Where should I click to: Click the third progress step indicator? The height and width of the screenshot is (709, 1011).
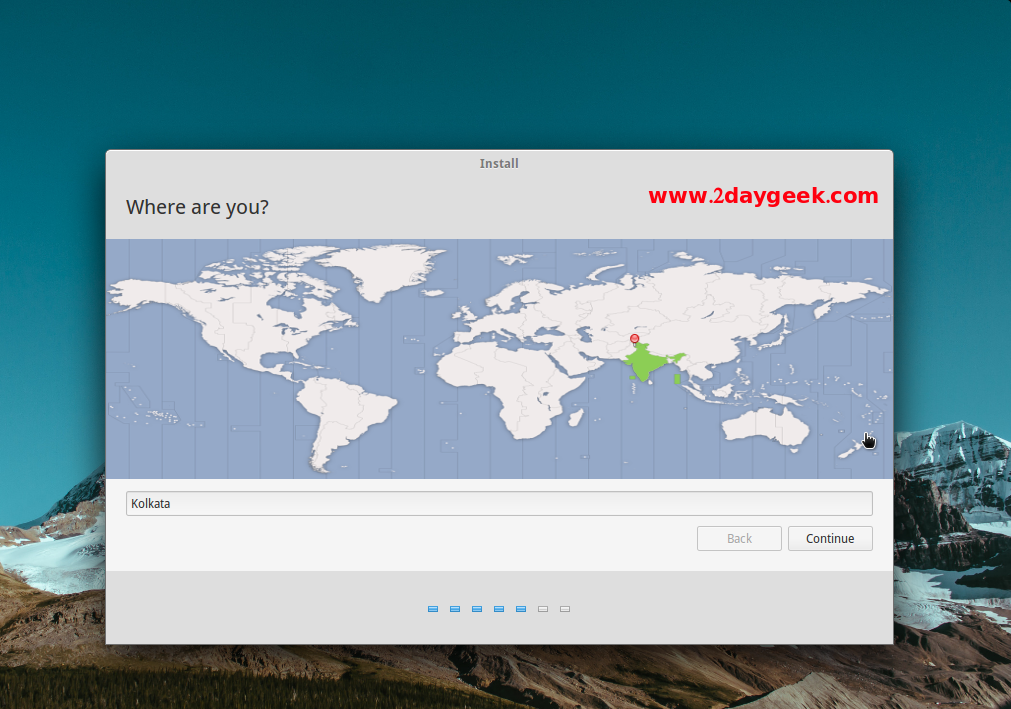coord(477,608)
